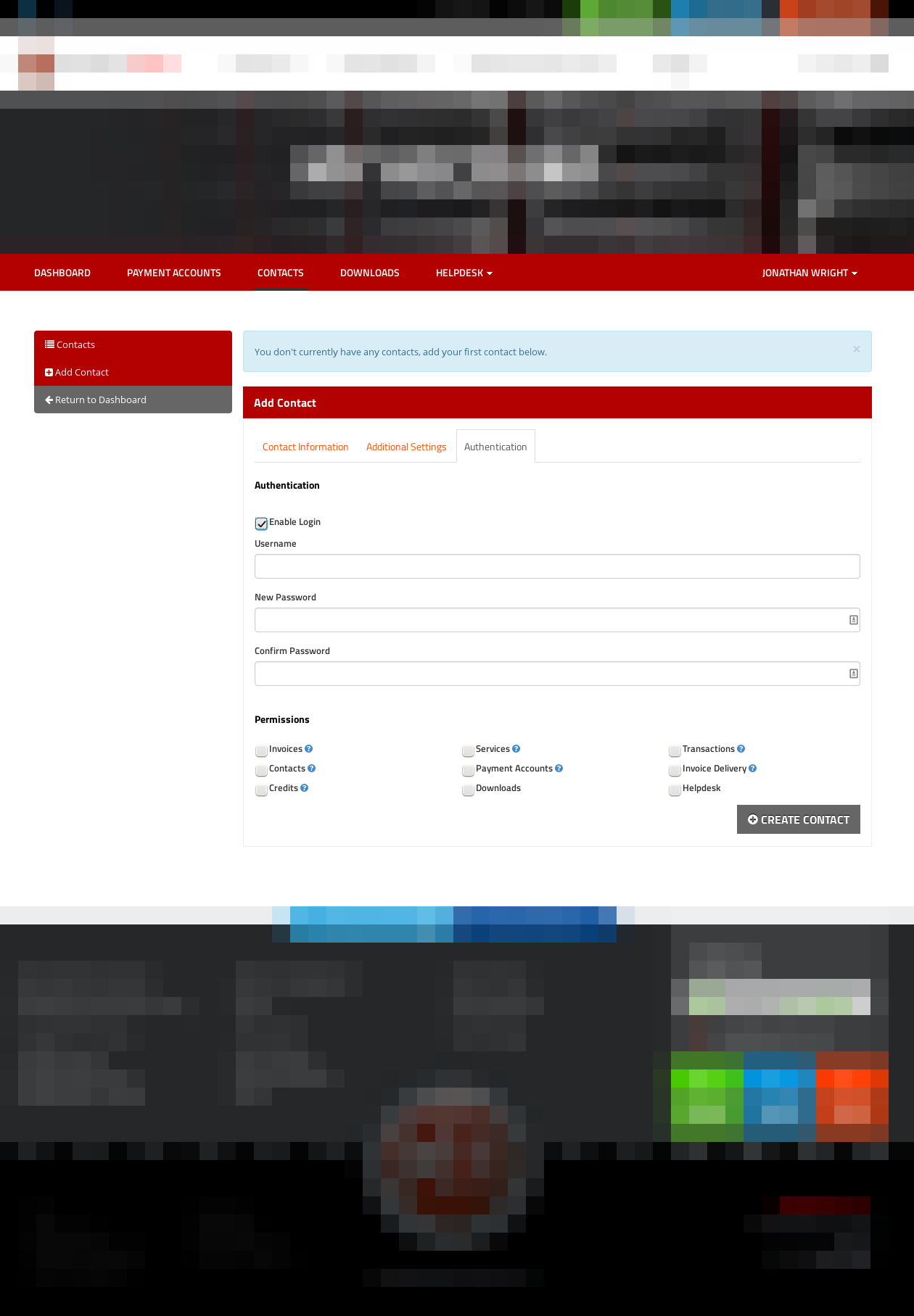Screen dimensions: 914x1316
Task: Click help icon next to Transactions
Action: point(741,749)
